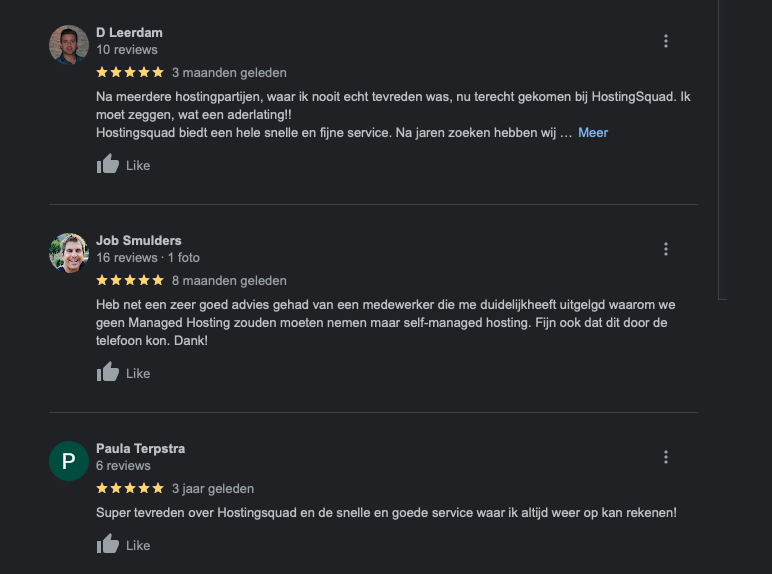The height and width of the screenshot is (574, 772).
Task: Expand D Leerdam's review with the Meer link
Action: pos(592,132)
